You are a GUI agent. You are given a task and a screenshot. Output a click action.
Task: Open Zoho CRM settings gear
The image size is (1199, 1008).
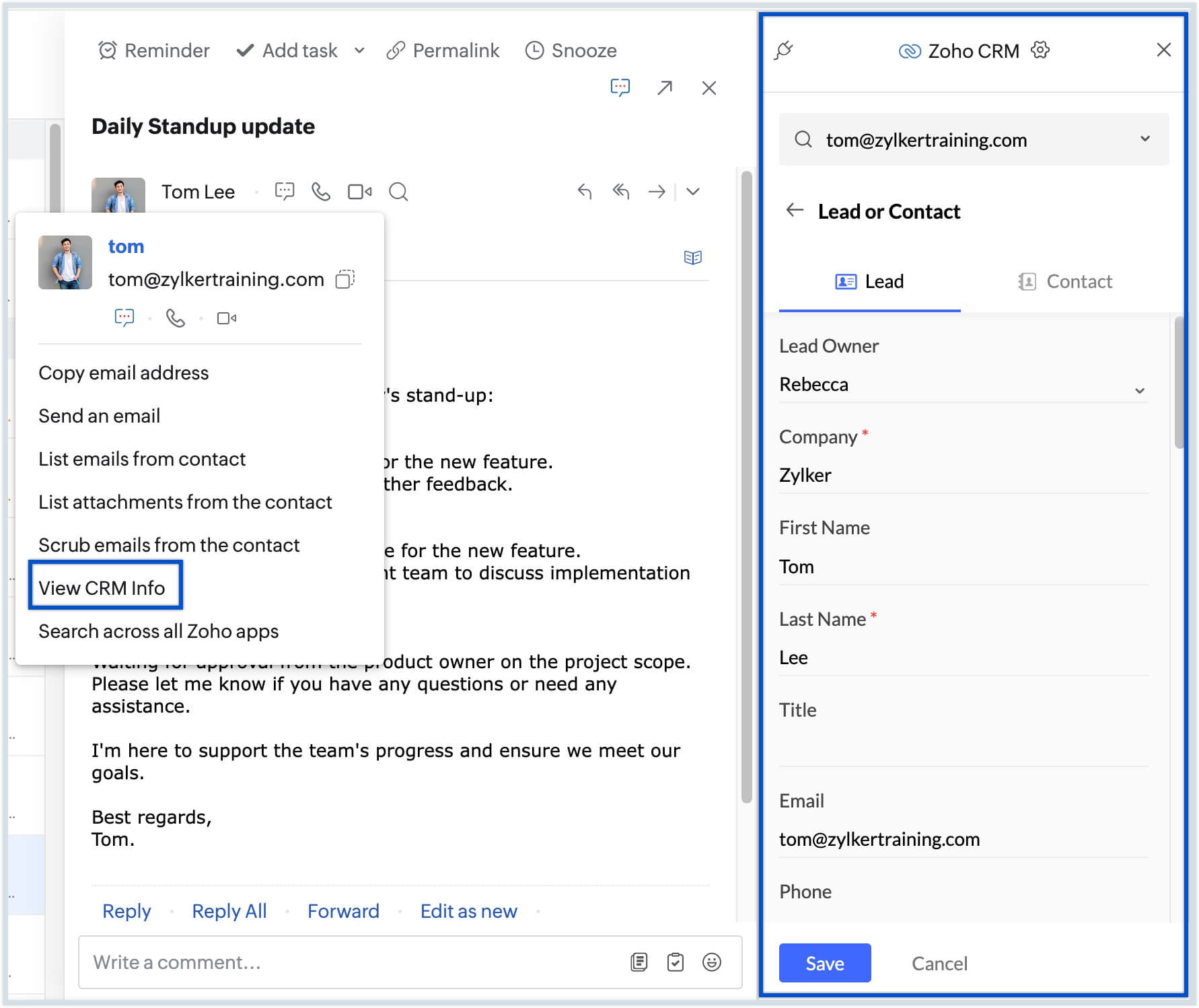(x=1040, y=50)
